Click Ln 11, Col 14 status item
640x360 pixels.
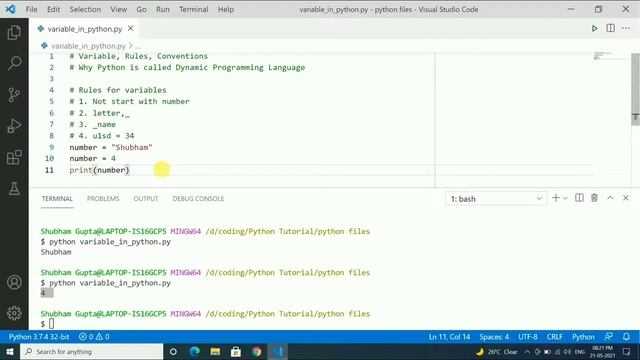click(449, 337)
